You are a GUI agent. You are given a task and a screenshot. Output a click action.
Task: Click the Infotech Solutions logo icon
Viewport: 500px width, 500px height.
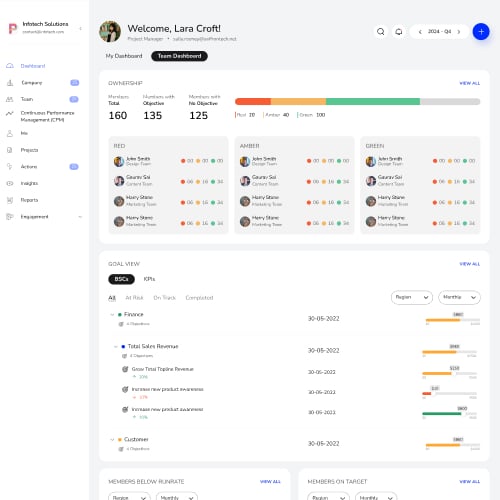click(x=12, y=28)
